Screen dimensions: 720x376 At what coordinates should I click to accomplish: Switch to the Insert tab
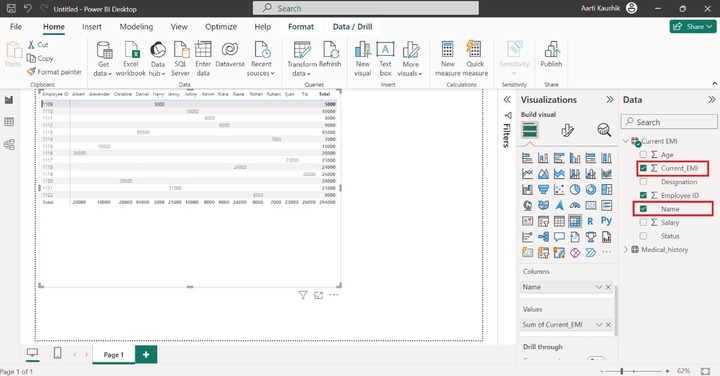coord(92,27)
